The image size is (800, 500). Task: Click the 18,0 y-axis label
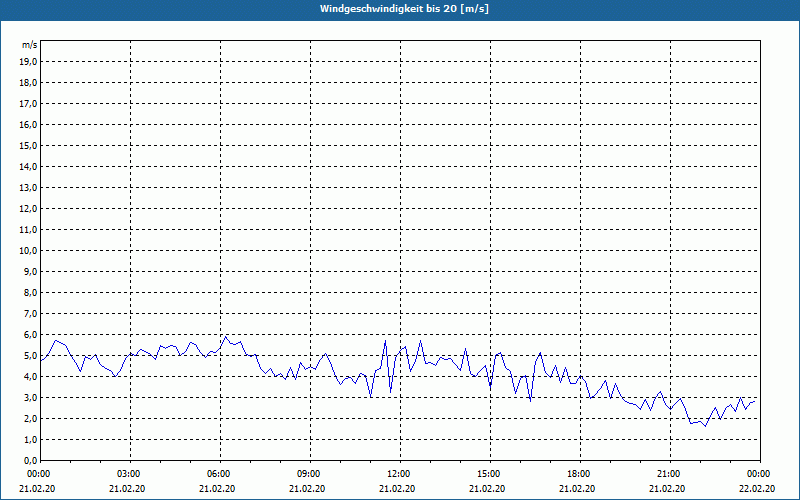pos(28,83)
